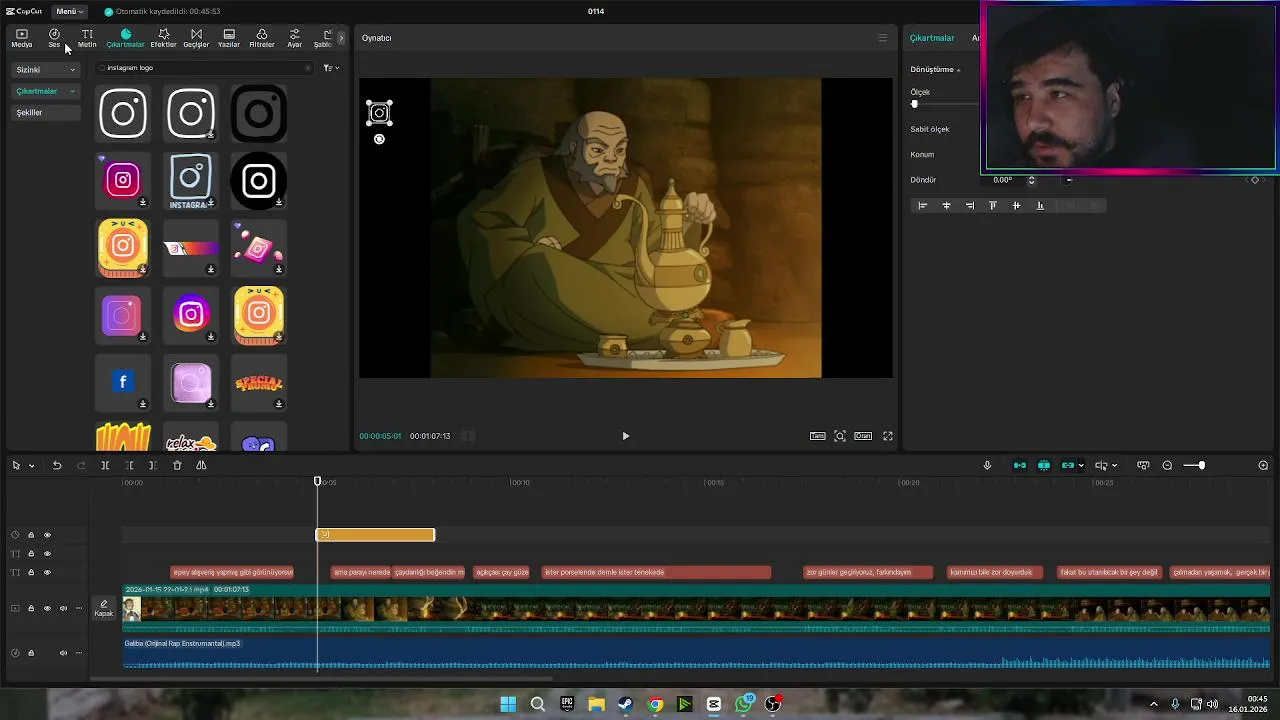Open linkage options dropdown arrow
The image size is (1280, 720).
1081,466
